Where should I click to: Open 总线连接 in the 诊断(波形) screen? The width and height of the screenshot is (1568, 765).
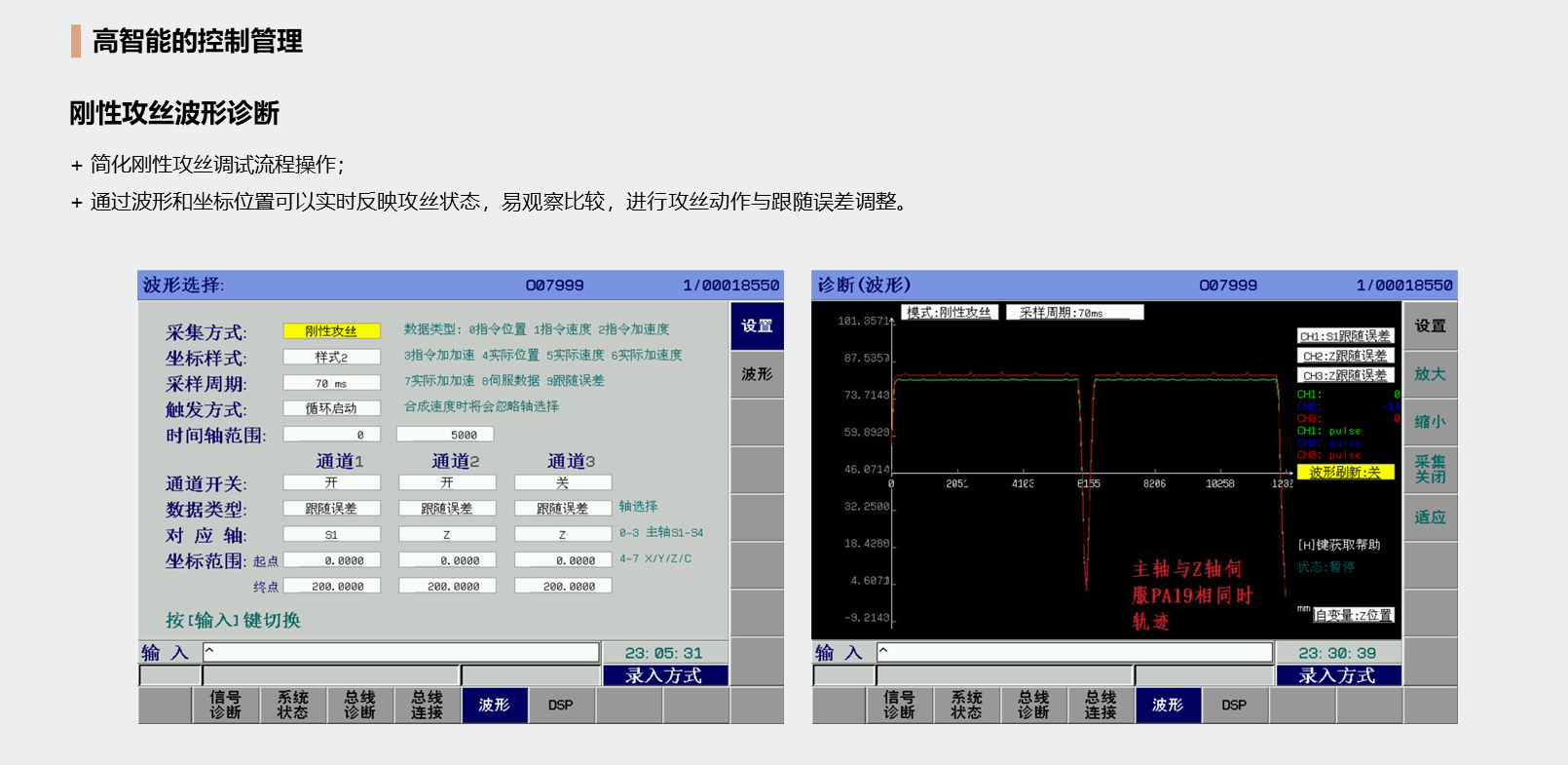1101,705
